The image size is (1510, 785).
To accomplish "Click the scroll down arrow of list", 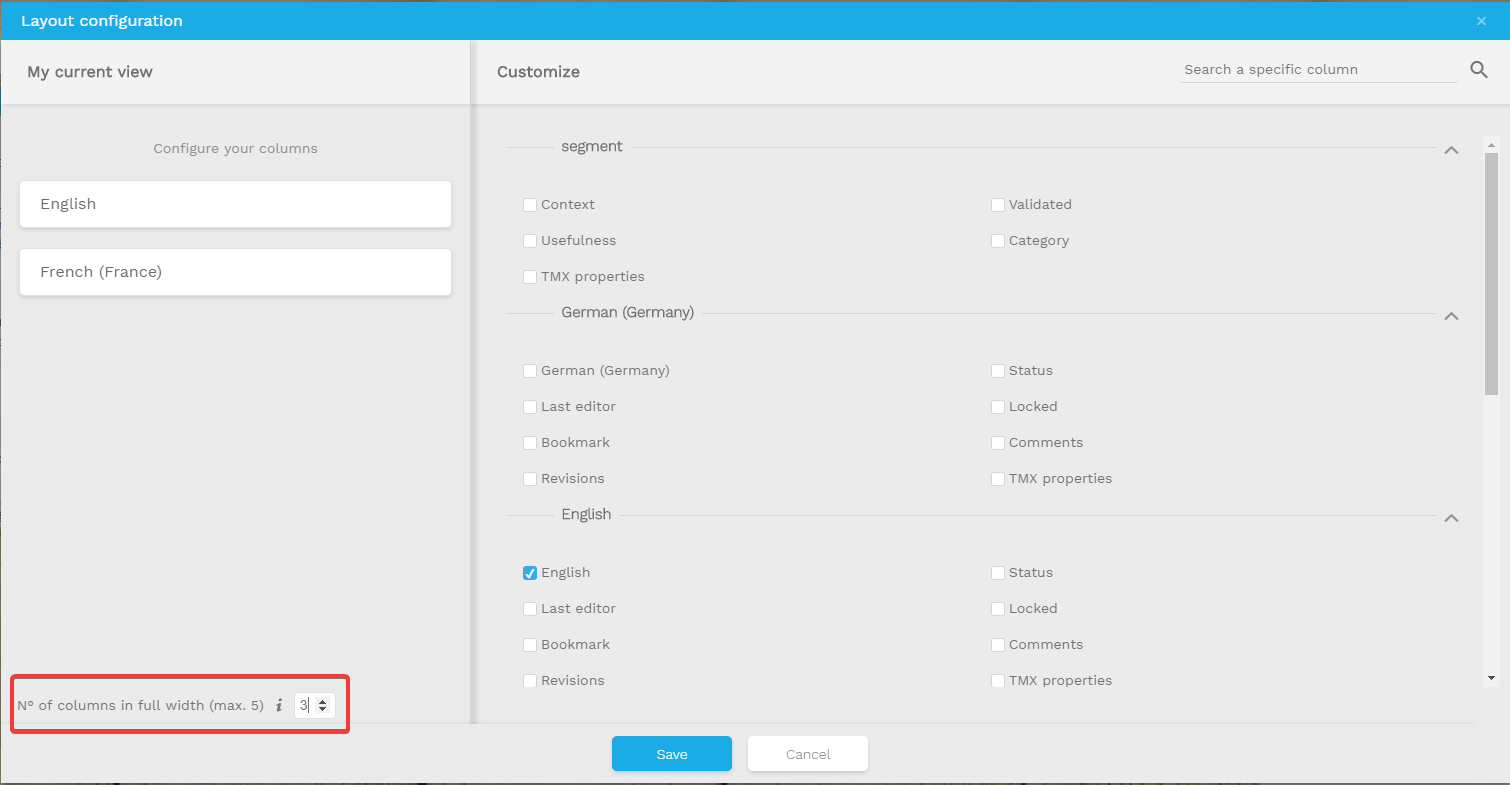I will point(1491,678).
